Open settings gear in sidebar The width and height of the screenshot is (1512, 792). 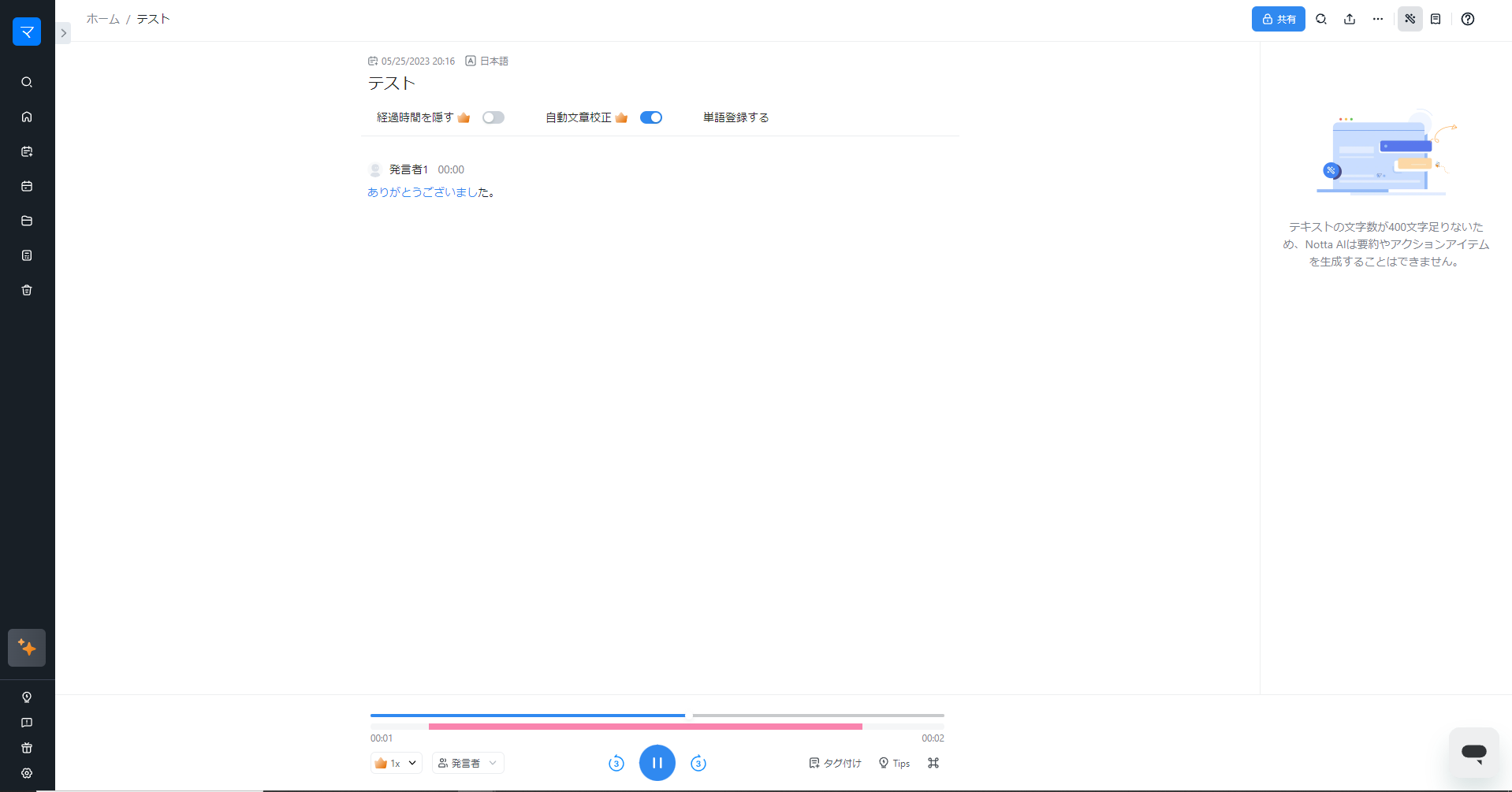27,773
